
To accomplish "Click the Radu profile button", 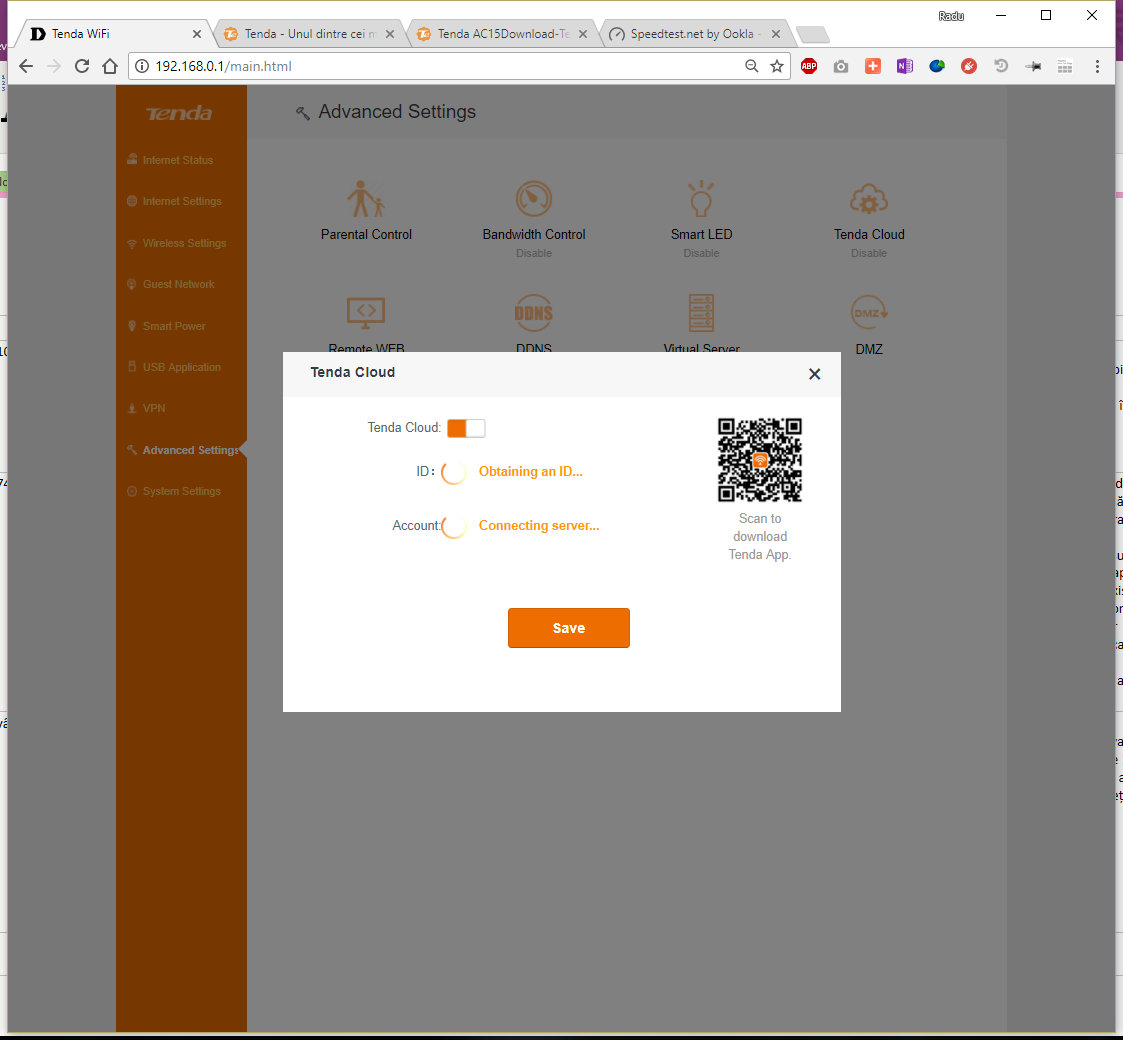I will (951, 16).
